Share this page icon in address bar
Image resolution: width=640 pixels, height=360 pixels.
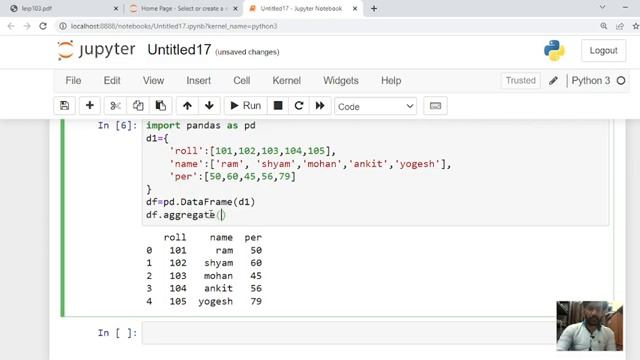(620, 26)
